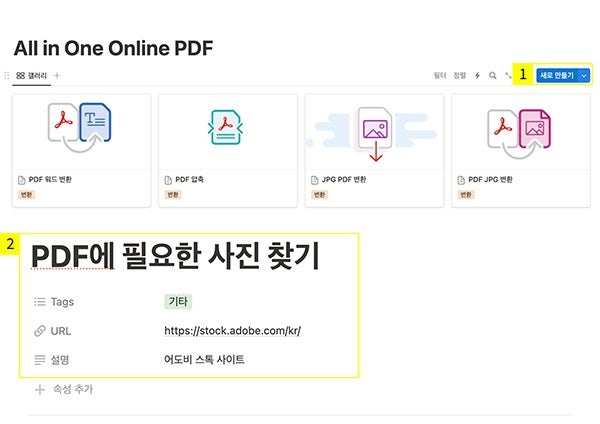600x424 pixels.
Task: Click page icon beside JPG PDF 변환
Action: point(315,180)
